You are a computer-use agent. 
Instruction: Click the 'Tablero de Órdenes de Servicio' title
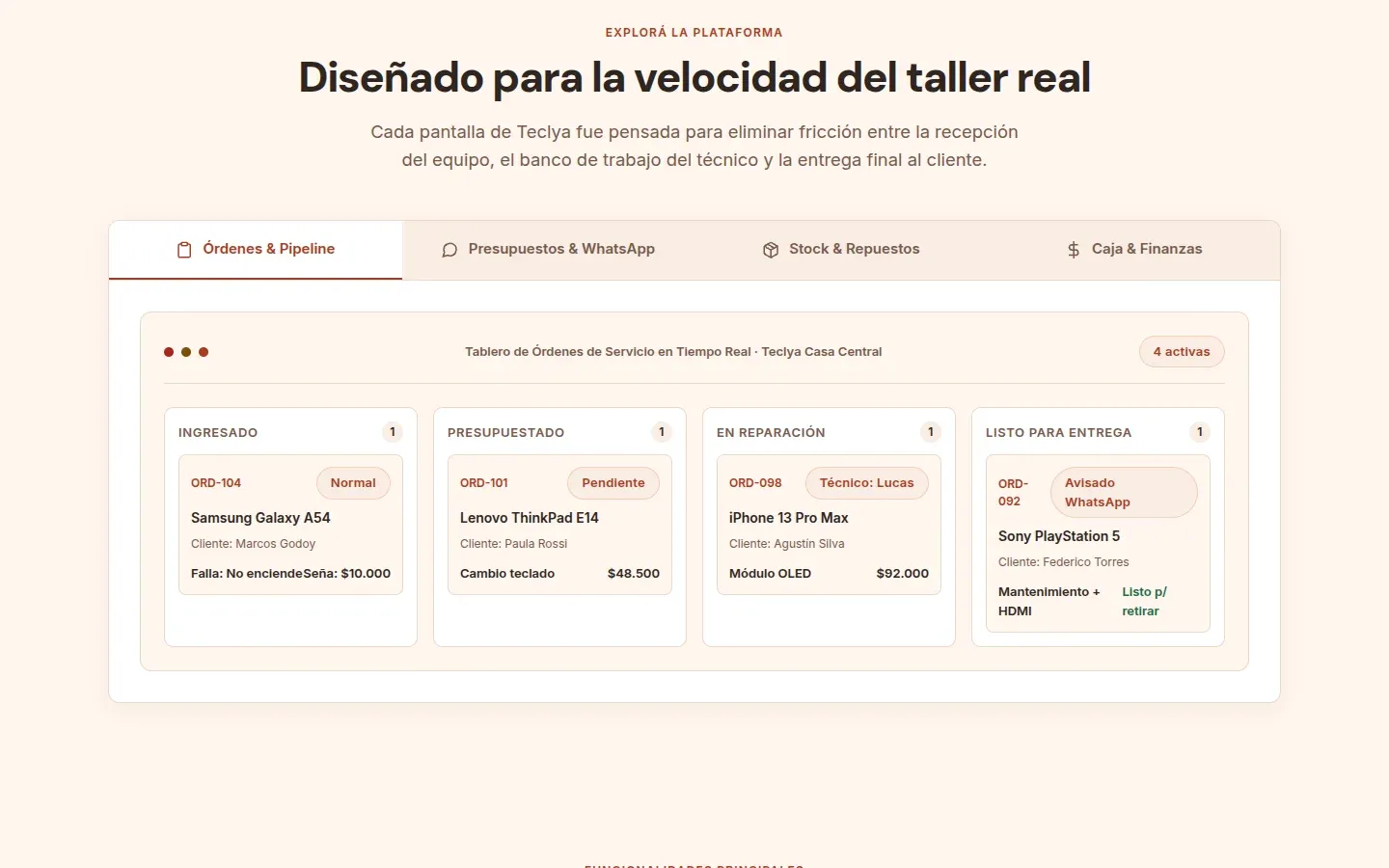673,352
